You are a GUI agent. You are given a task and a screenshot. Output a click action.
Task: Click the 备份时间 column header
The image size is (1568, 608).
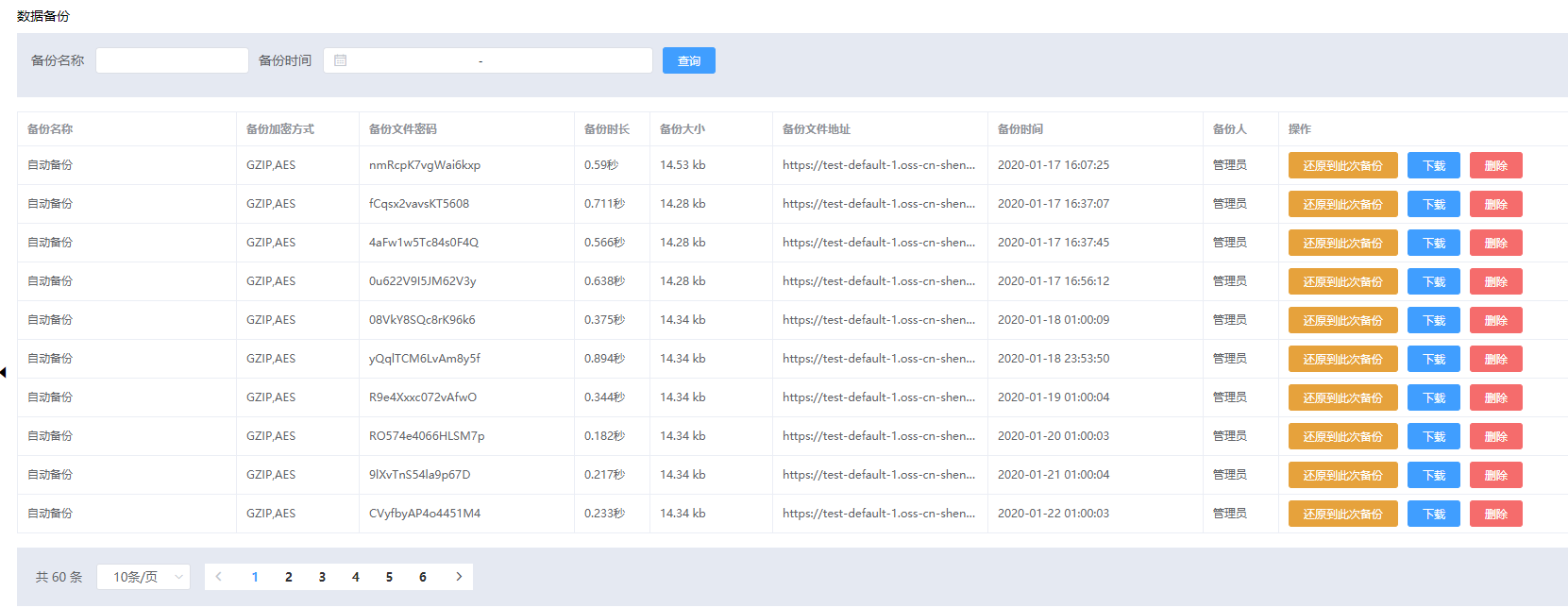(1020, 129)
